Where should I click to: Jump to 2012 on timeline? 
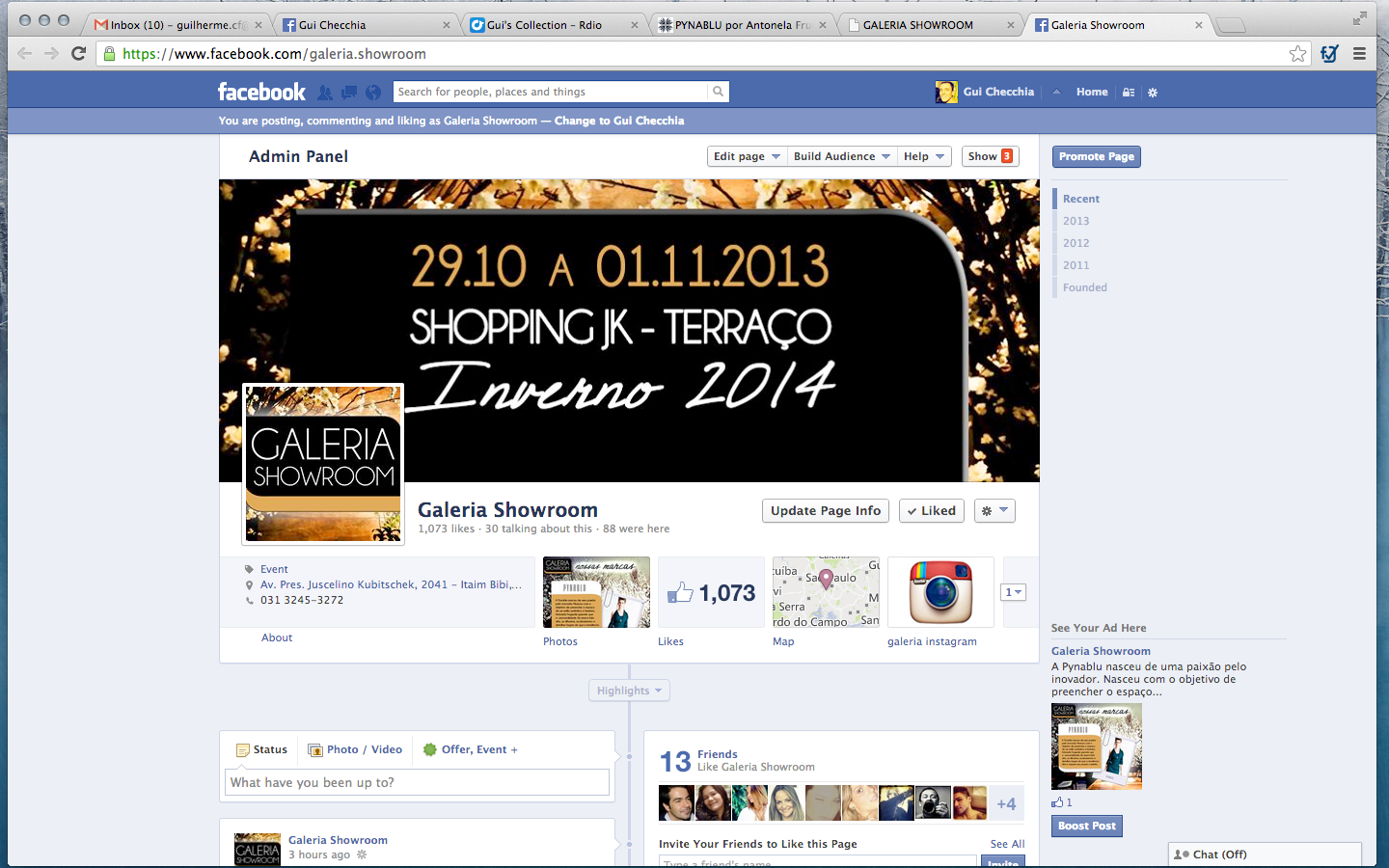pyautogui.click(x=1076, y=243)
